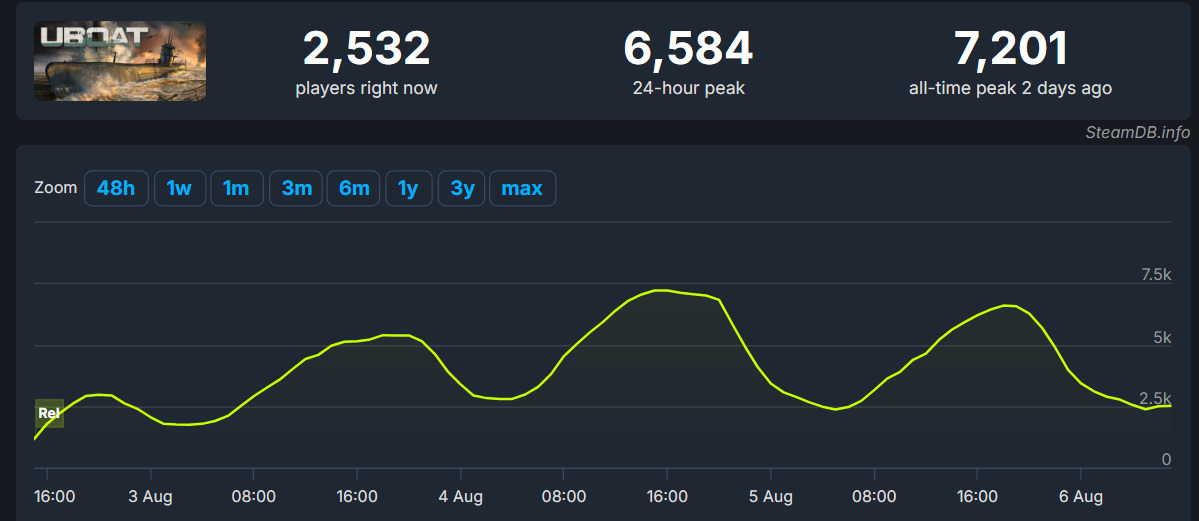The image size is (1199, 521).
Task: Click the UBOAT game thumbnail image
Action: (120, 61)
